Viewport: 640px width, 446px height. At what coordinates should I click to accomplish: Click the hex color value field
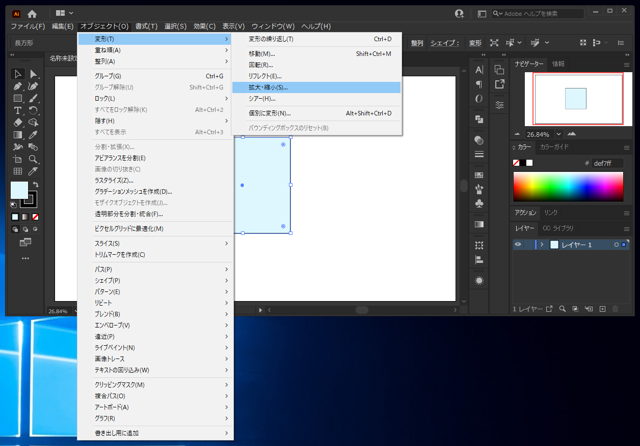(607, 163)
